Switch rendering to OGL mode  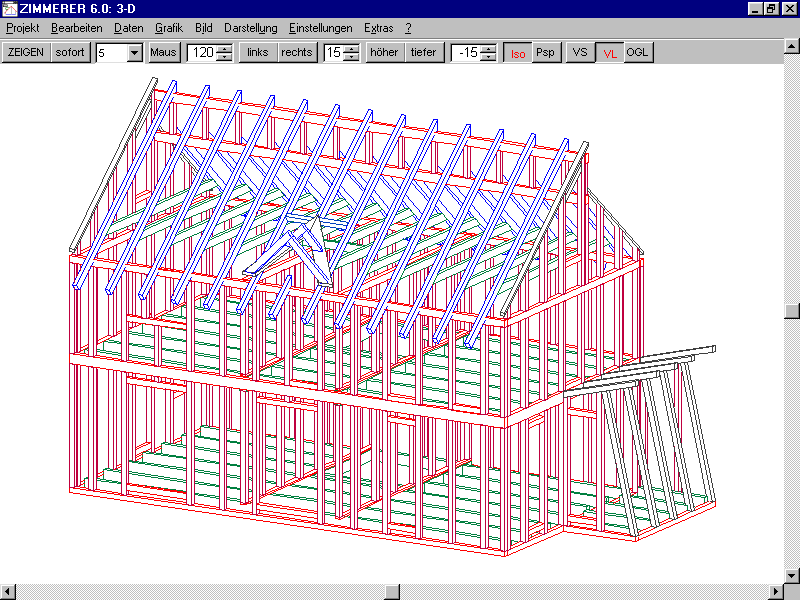pos(638,53)
